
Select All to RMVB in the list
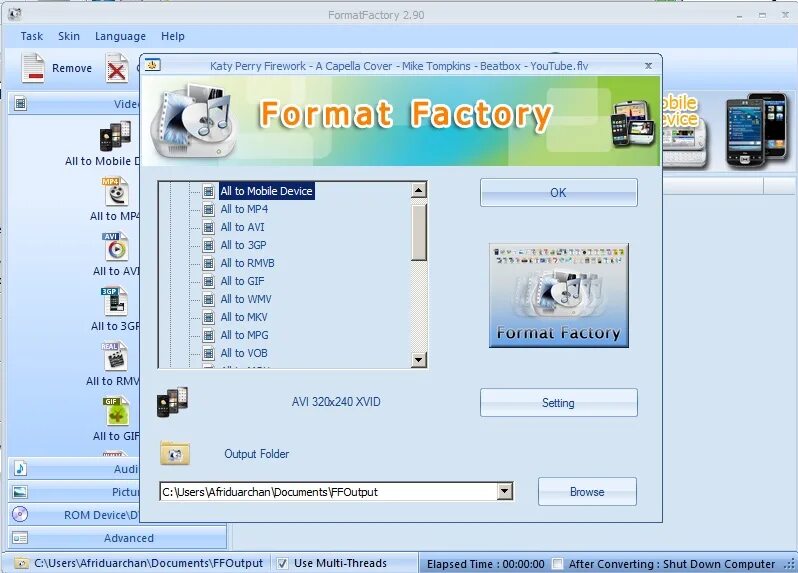click(247, 263)
